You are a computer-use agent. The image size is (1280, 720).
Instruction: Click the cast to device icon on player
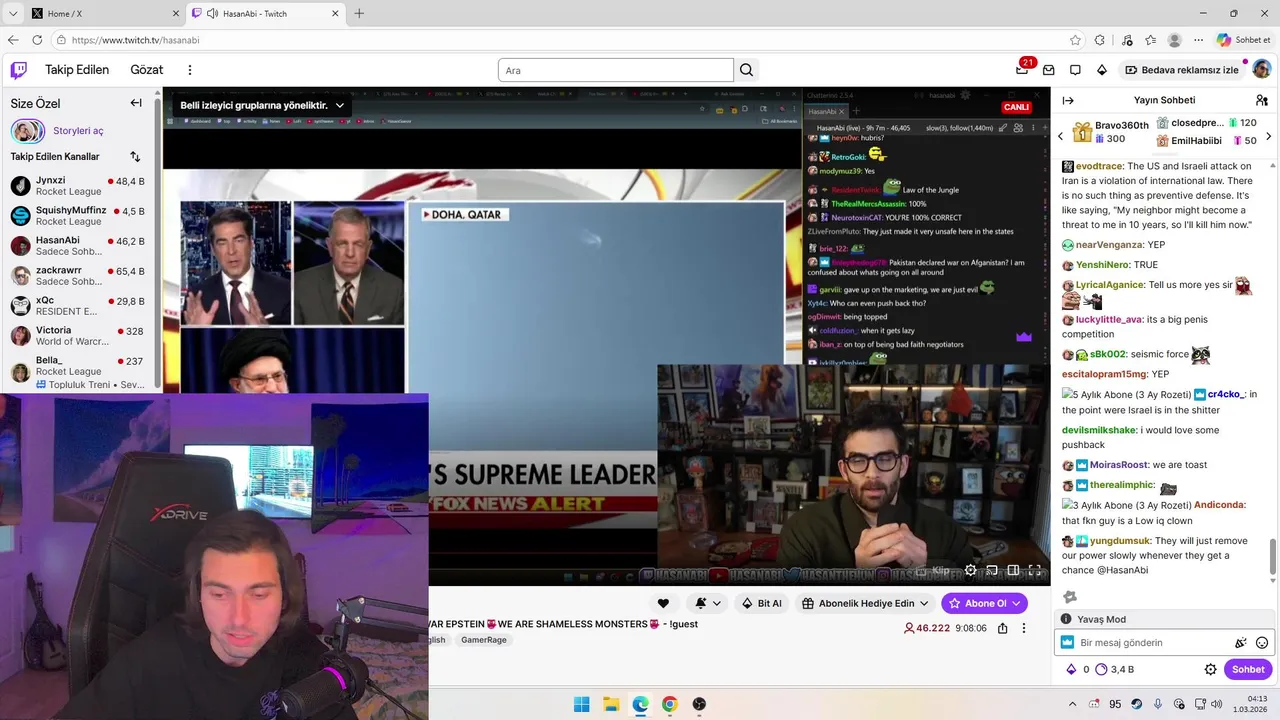992,570
